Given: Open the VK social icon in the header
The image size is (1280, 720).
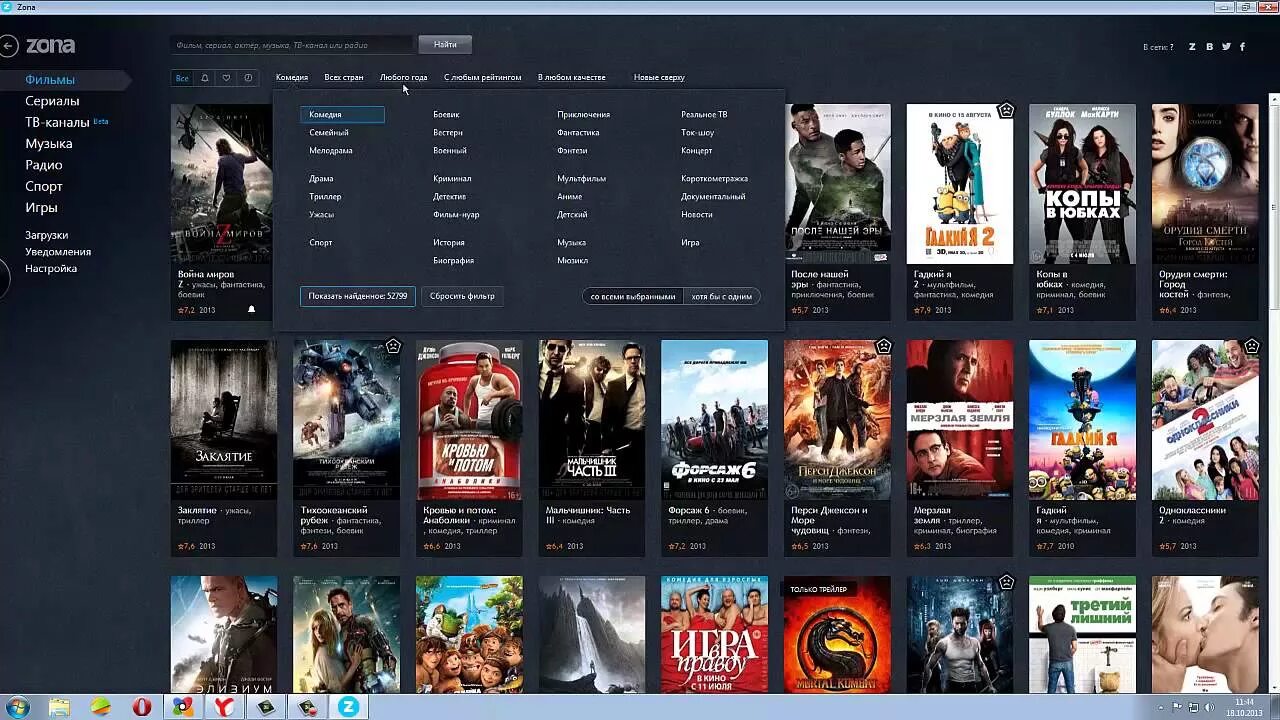Looking at the screenshot, I should [1209, 46].
